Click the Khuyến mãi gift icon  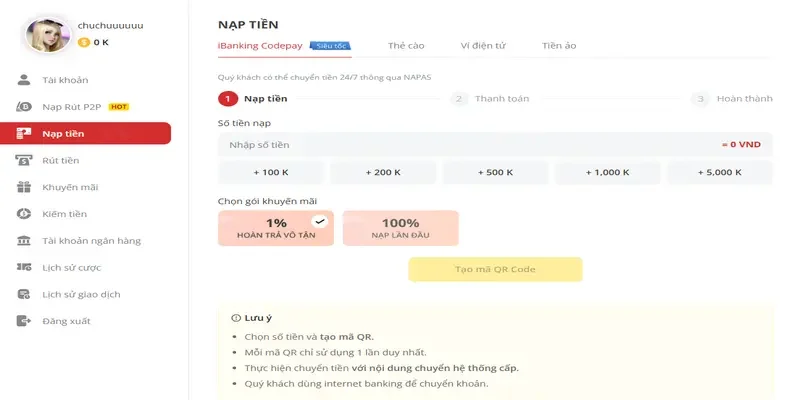tap(24, 187)
